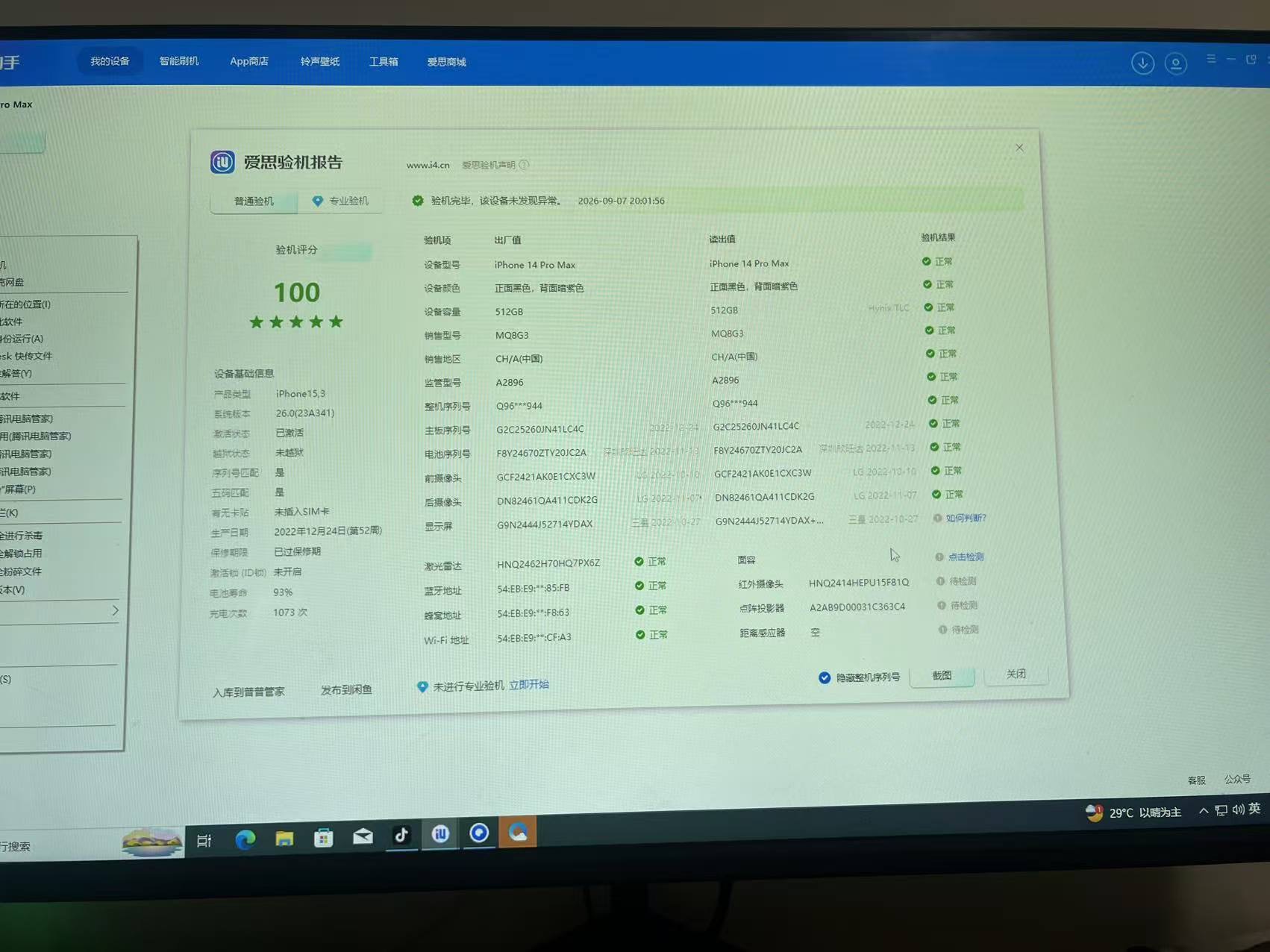Switch to 爱思助手 taskbar icon
This screenshot has height=952, width=1270.
440,833
